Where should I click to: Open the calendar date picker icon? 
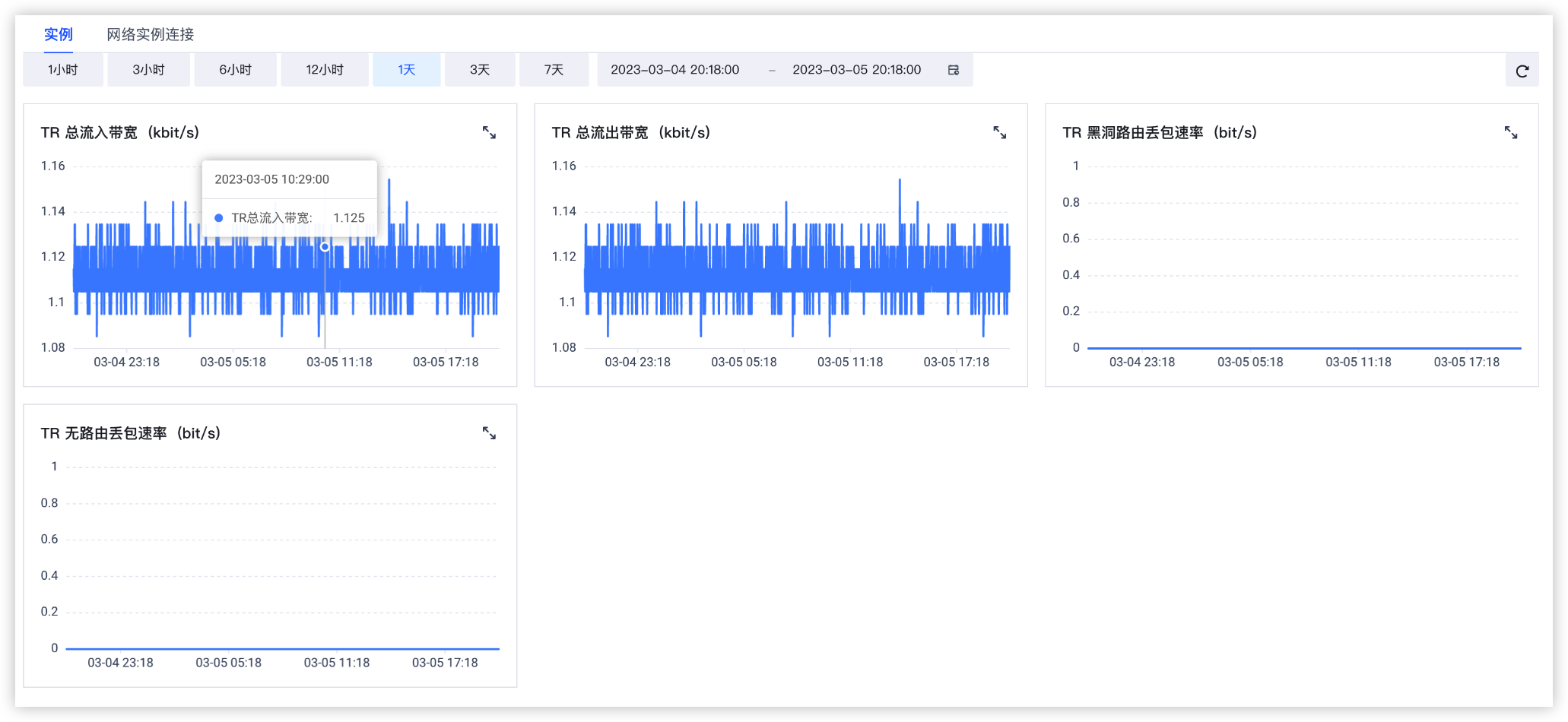pyautogui.click(x=954, y=70)
